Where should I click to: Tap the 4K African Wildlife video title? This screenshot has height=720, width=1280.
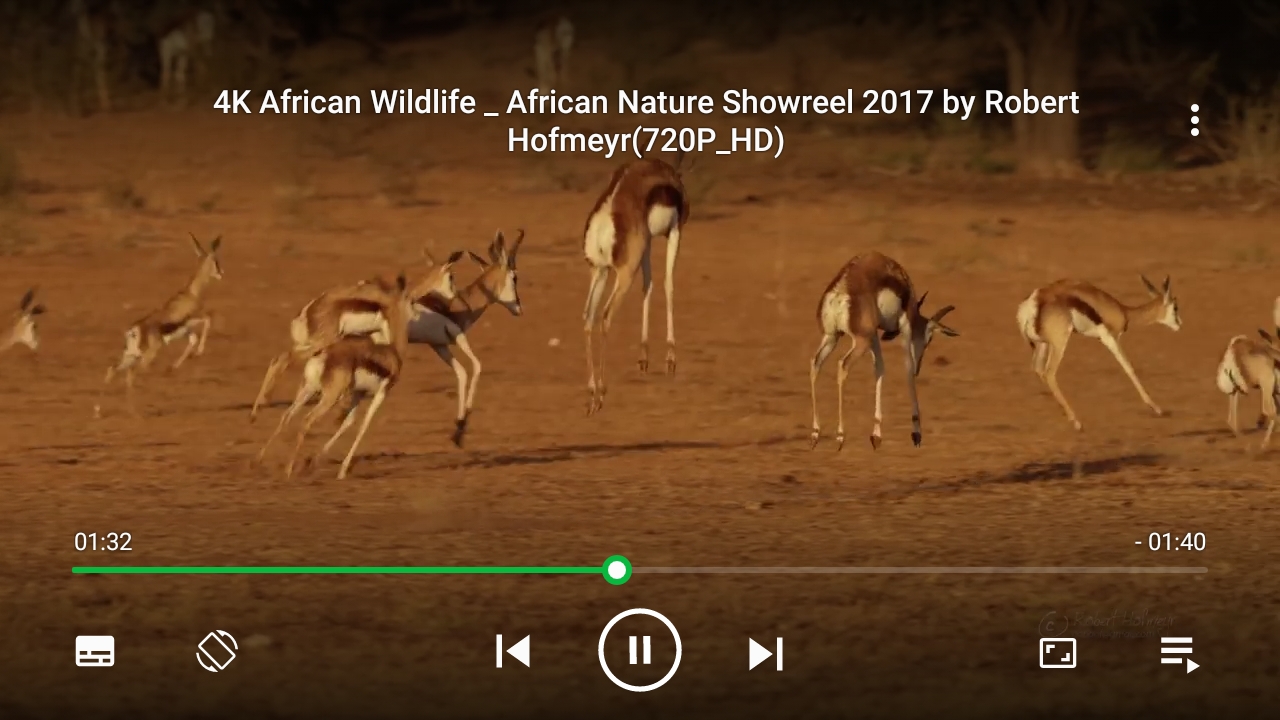point(646,121)
